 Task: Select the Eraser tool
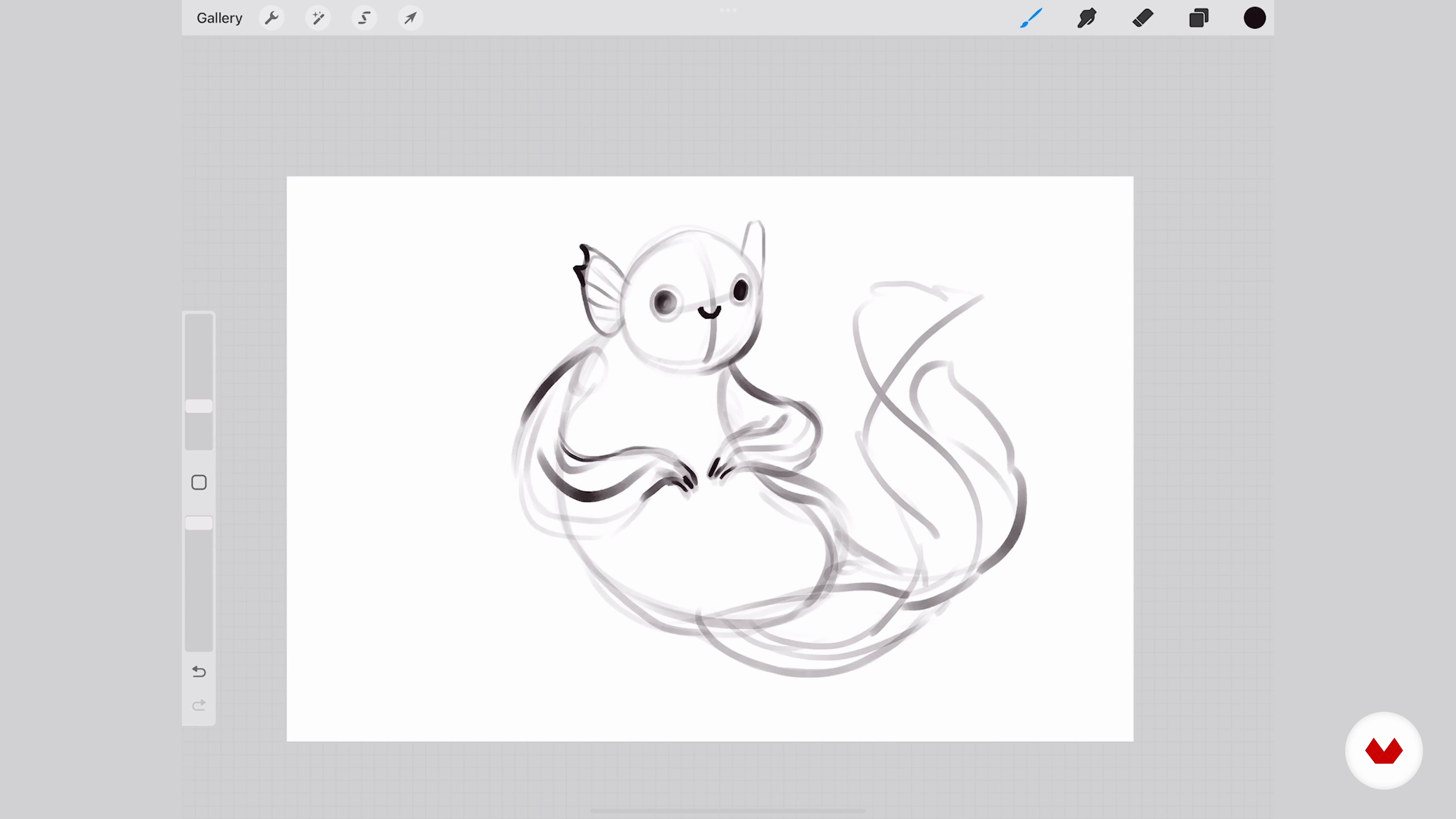tap(1143, 18)
